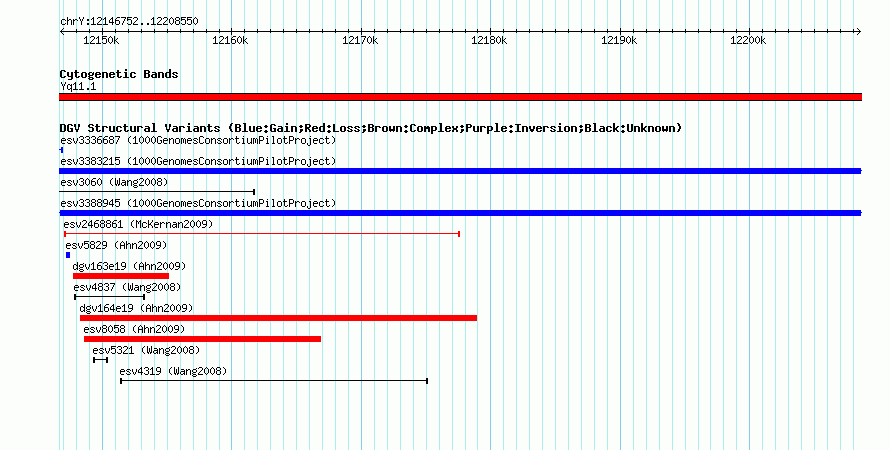Select the black esv4319 variant line

click(x=274, y=381)
